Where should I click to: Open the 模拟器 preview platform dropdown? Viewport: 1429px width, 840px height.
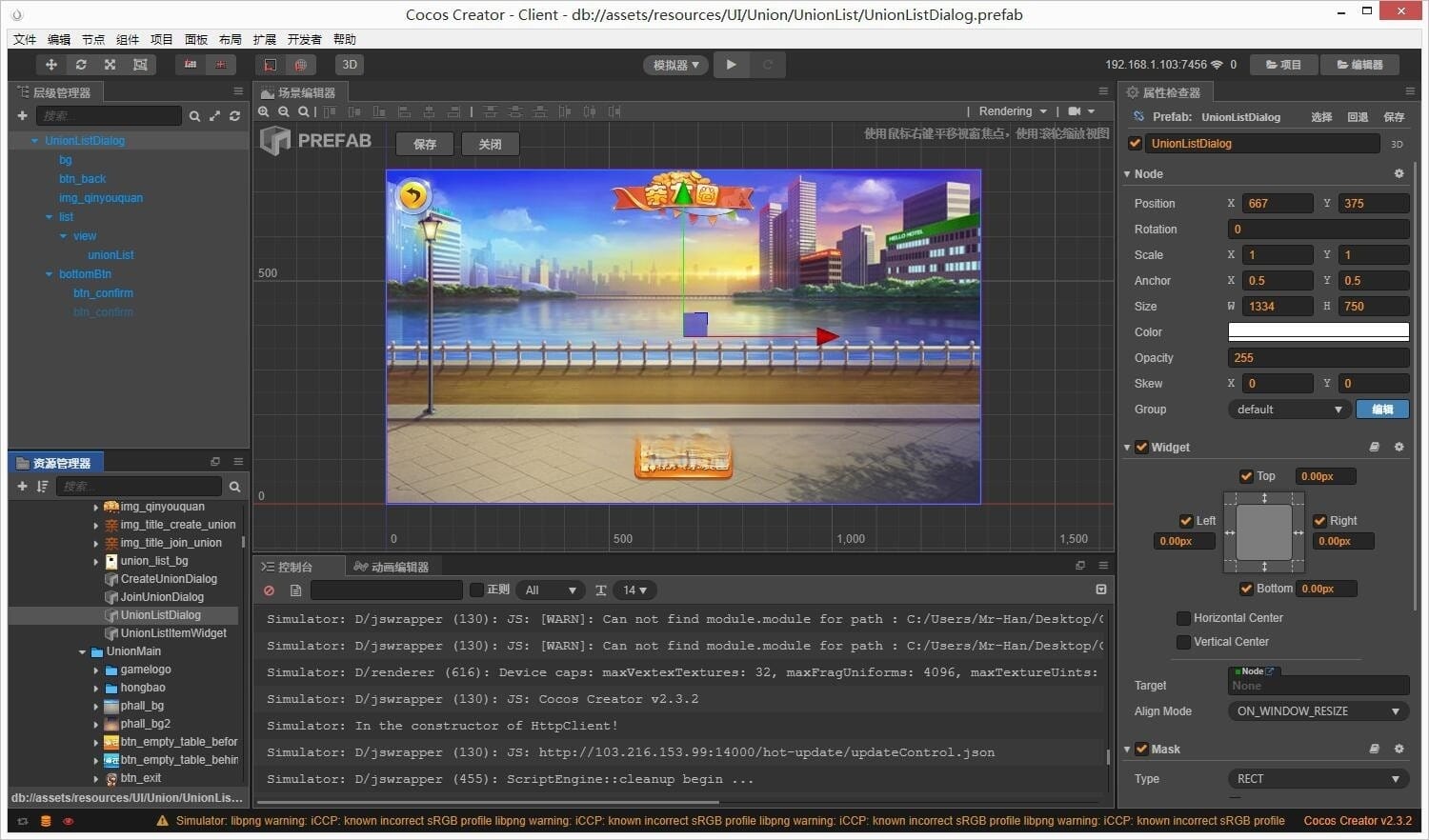pyautogui.click(x=676, y=65)
